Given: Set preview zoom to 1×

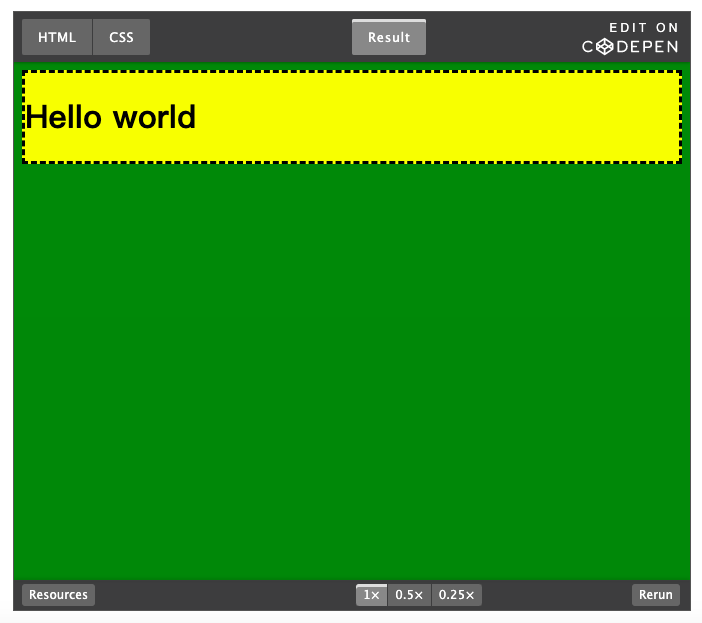Looking at the screenshot, I should [x=371, y=595].
